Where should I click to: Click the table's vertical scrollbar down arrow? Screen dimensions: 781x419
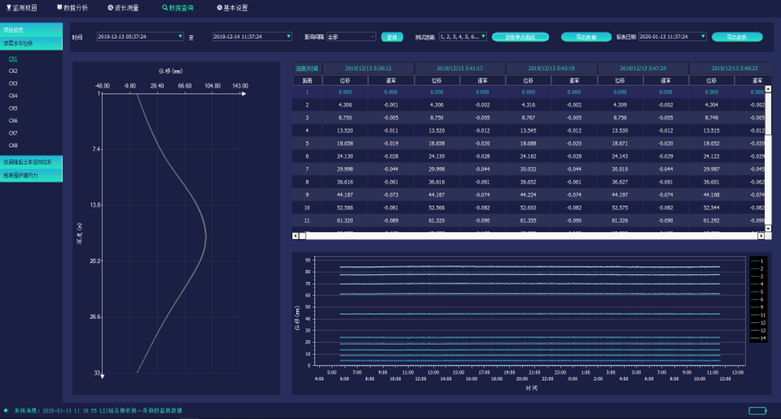click(768, 228)
